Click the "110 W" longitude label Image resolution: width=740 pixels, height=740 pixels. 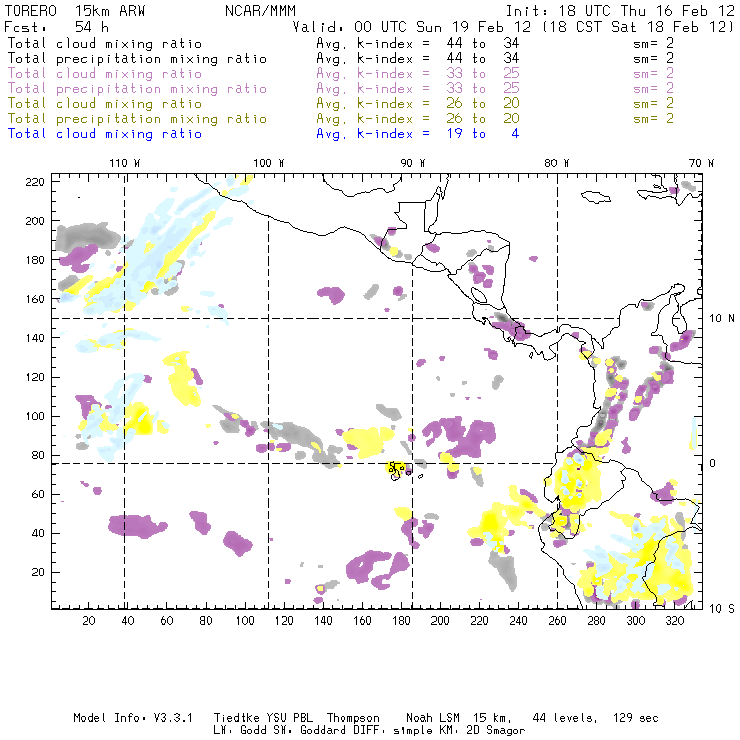coord(125,163)
